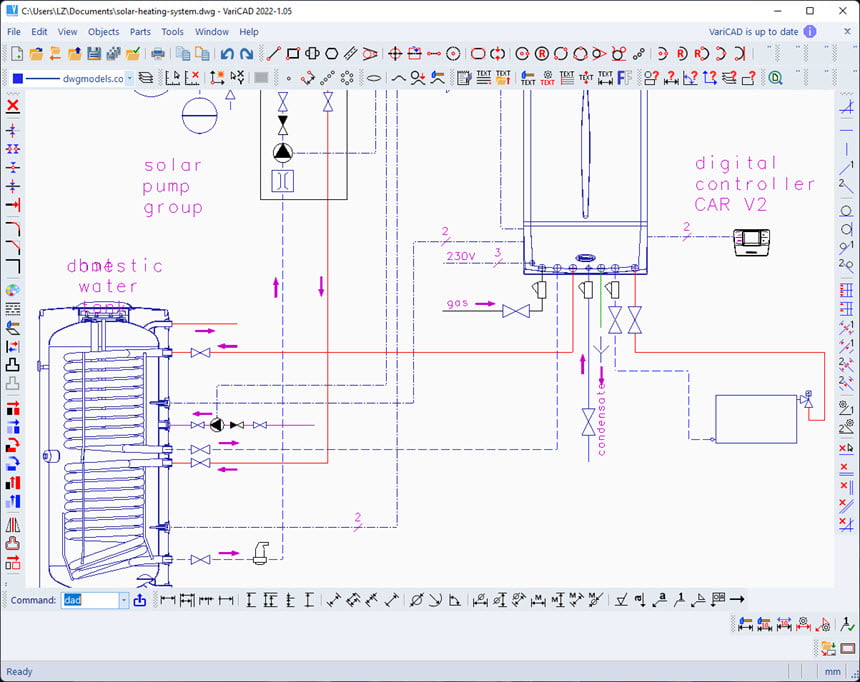Click the magnifier inspect document icon
This screenshot has height=682, width=860.
(x=776, y=78)
